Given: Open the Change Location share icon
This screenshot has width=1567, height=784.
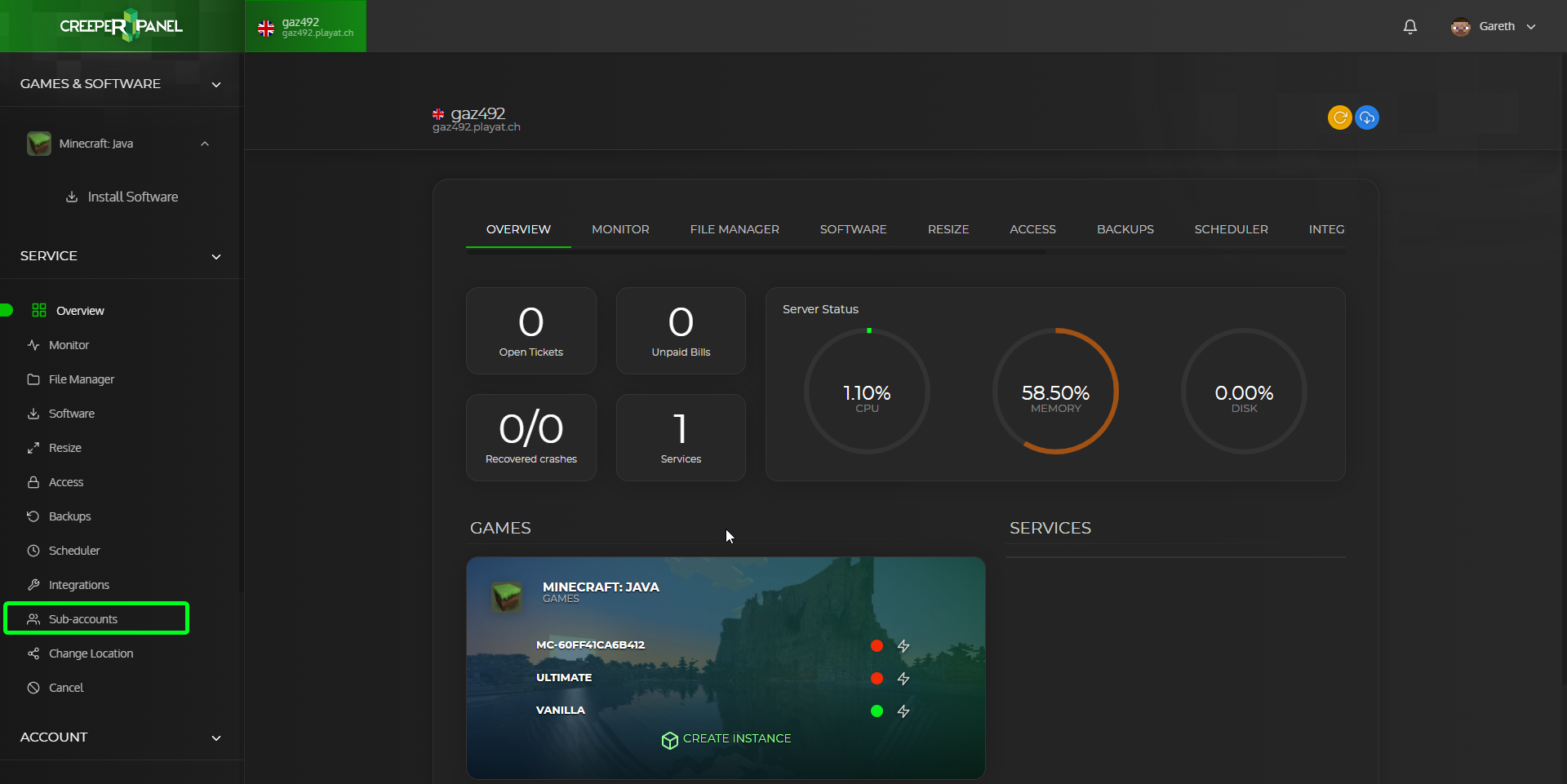Looking at the screenshot, I should coord(33,653).
